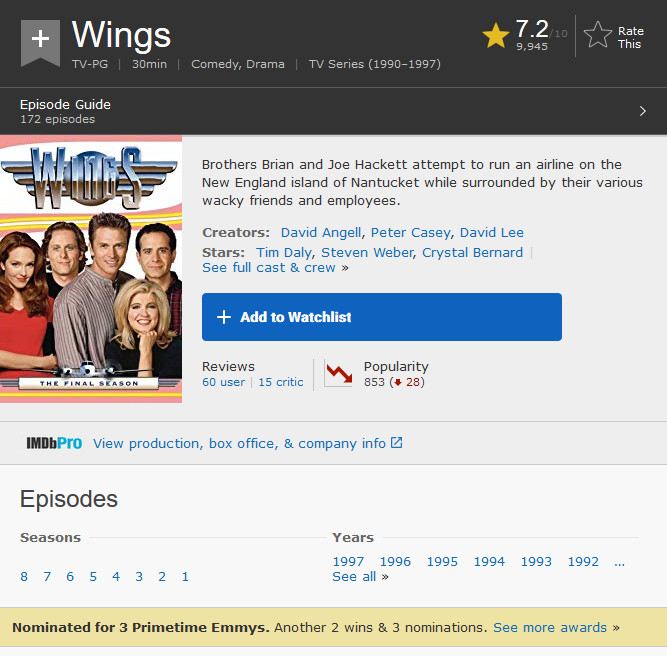Open creator David Angell's page
667x656 pixels.
[321, 233]
